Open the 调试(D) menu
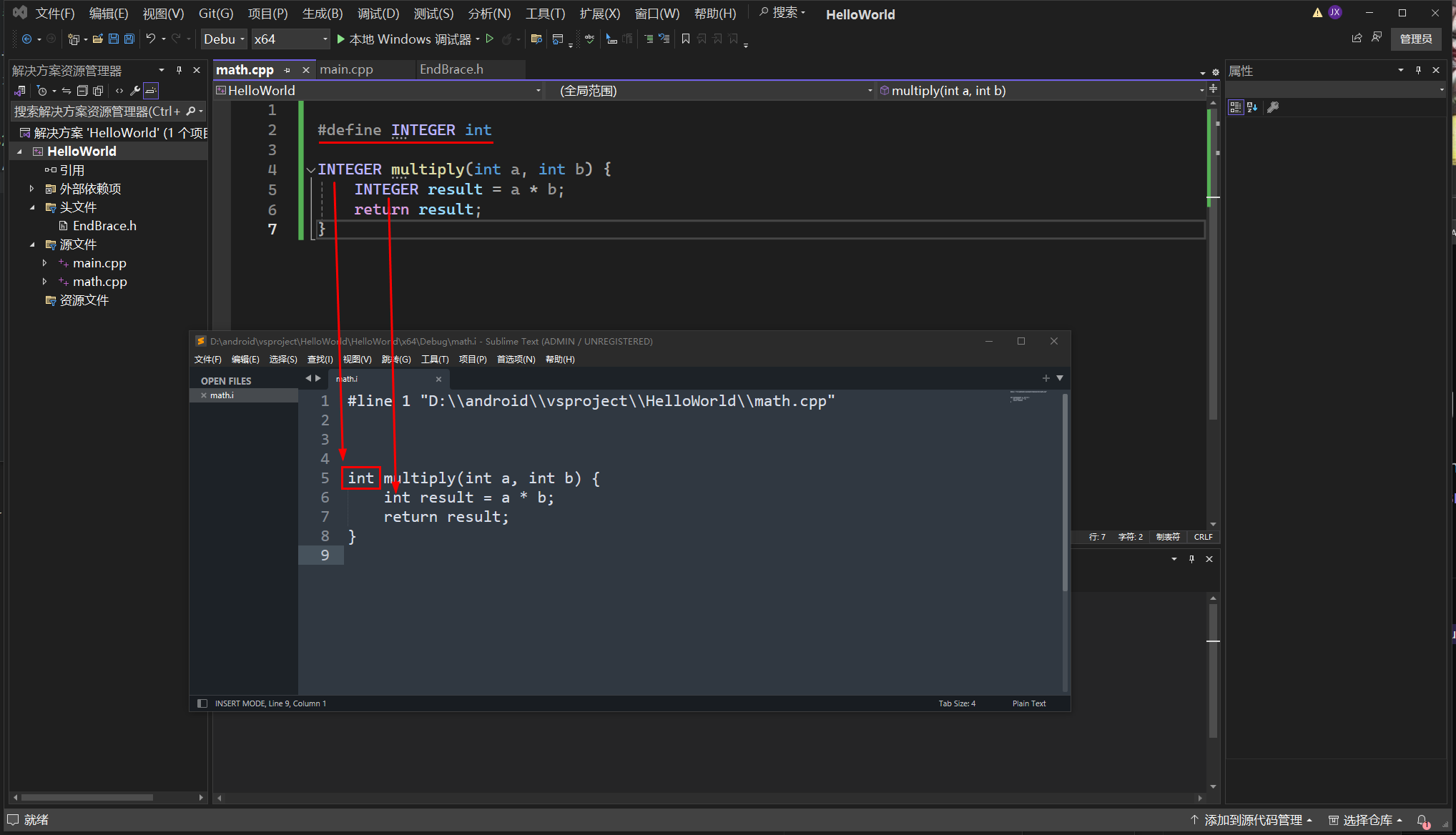1456x835 pixels. [378, 14]
